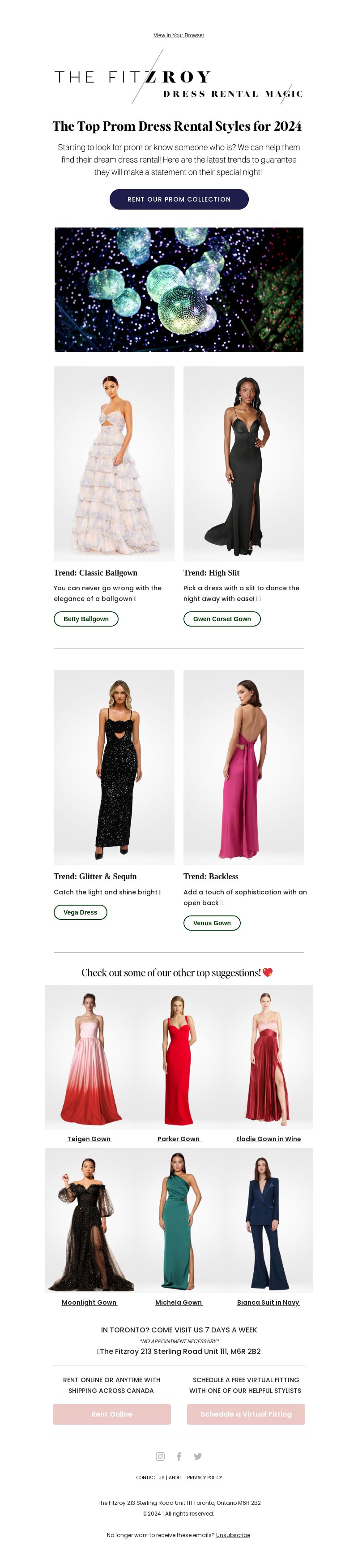The width and height of the screenshot is (358, 1568).
Task: Click Schedule a Virtual Fitting button
Action: (246, 1414)
